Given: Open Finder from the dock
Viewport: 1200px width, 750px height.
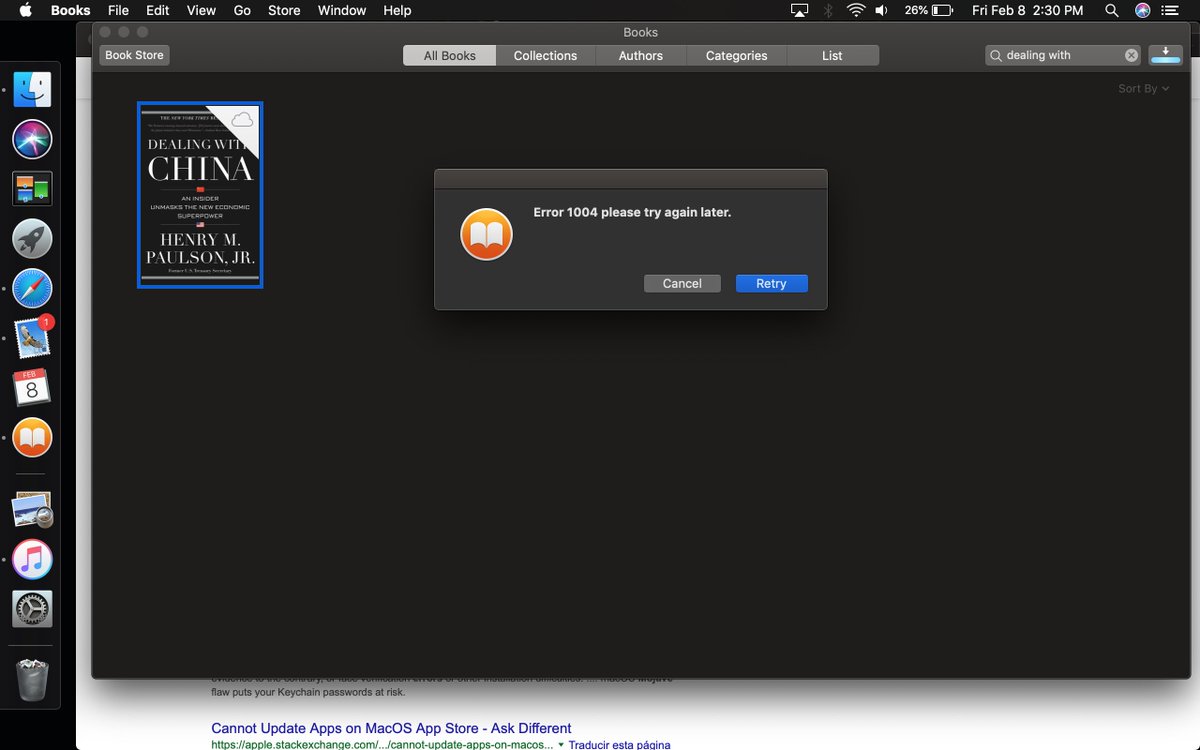Looking at the screenshot, I should [32, 90].
